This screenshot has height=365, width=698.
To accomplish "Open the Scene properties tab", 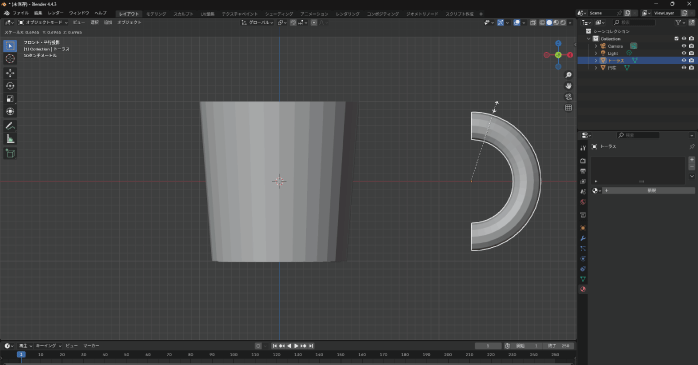I will [x=583, y=191].
